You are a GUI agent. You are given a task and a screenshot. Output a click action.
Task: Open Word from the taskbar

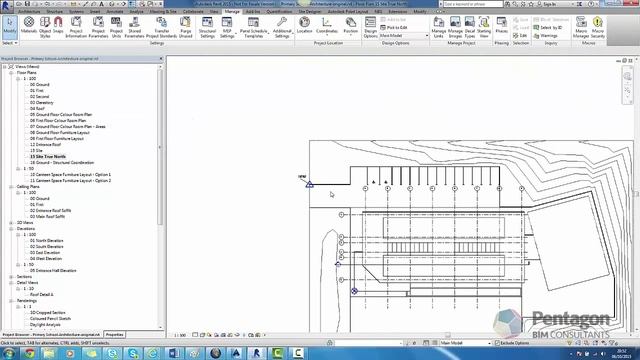pos(174,353)
